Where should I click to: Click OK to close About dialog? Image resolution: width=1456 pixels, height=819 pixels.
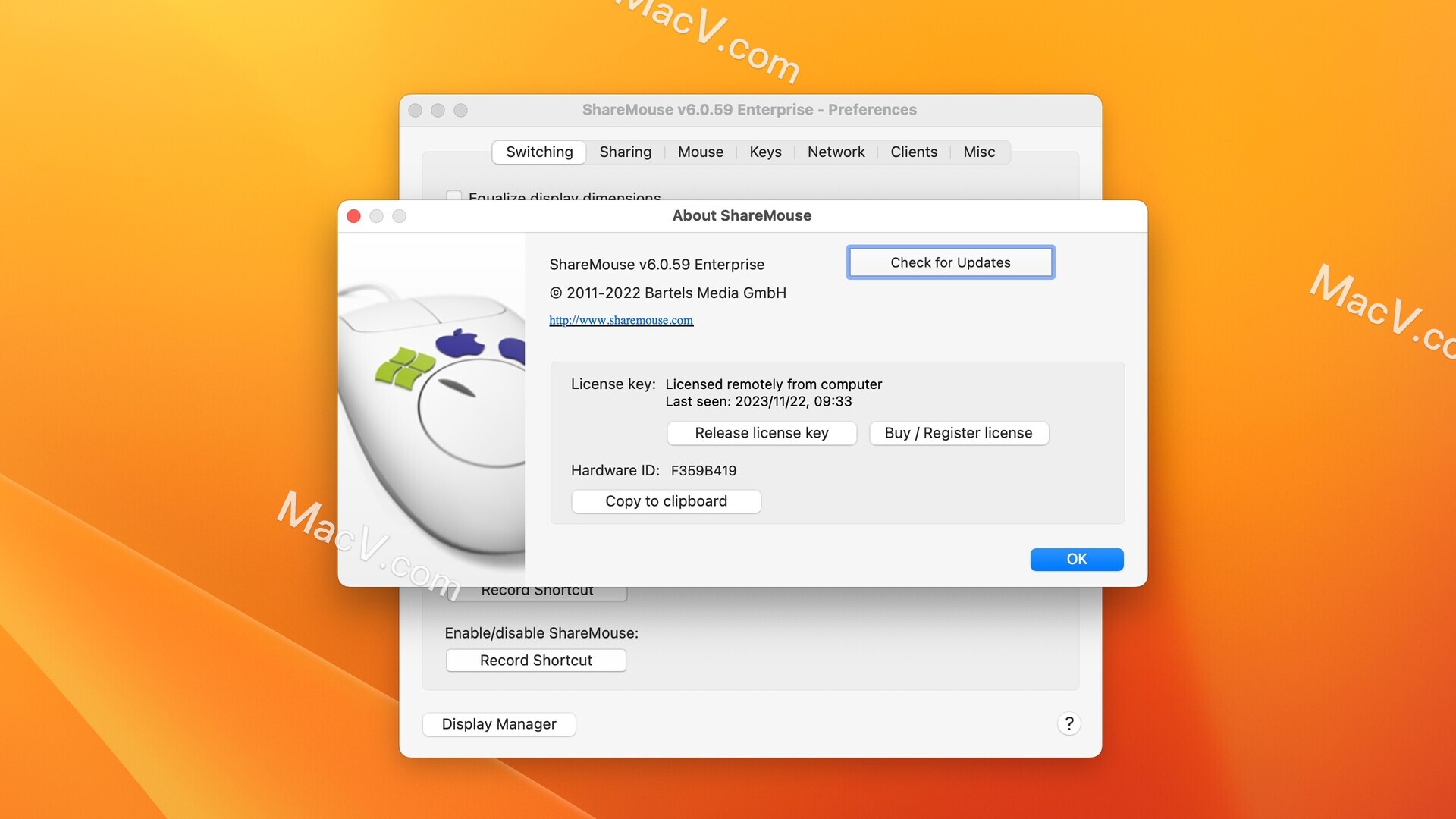coord(1077,559)
